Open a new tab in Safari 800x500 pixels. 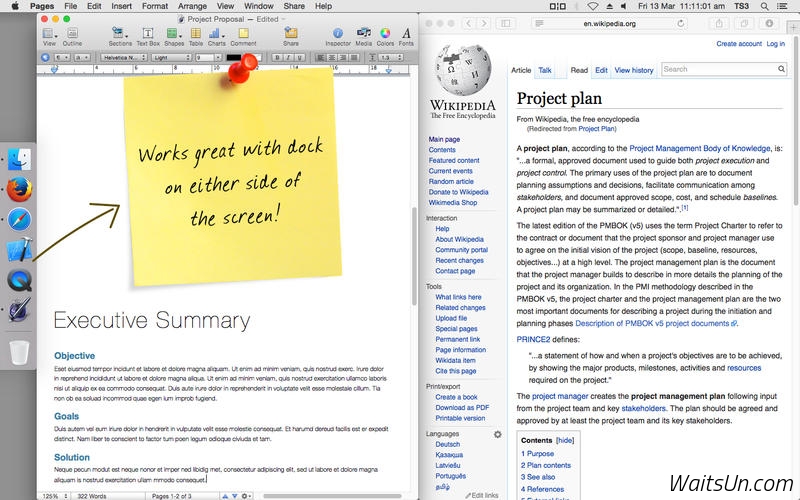794,28
